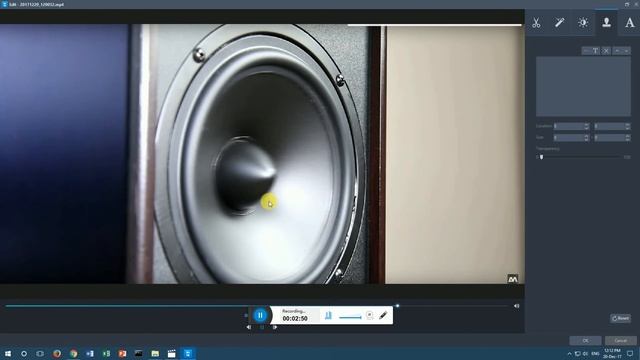Image resolution: width=640 pixels, height=360 pixels.
Task: Adjust the Transparency slider
Action: point(542,157)
